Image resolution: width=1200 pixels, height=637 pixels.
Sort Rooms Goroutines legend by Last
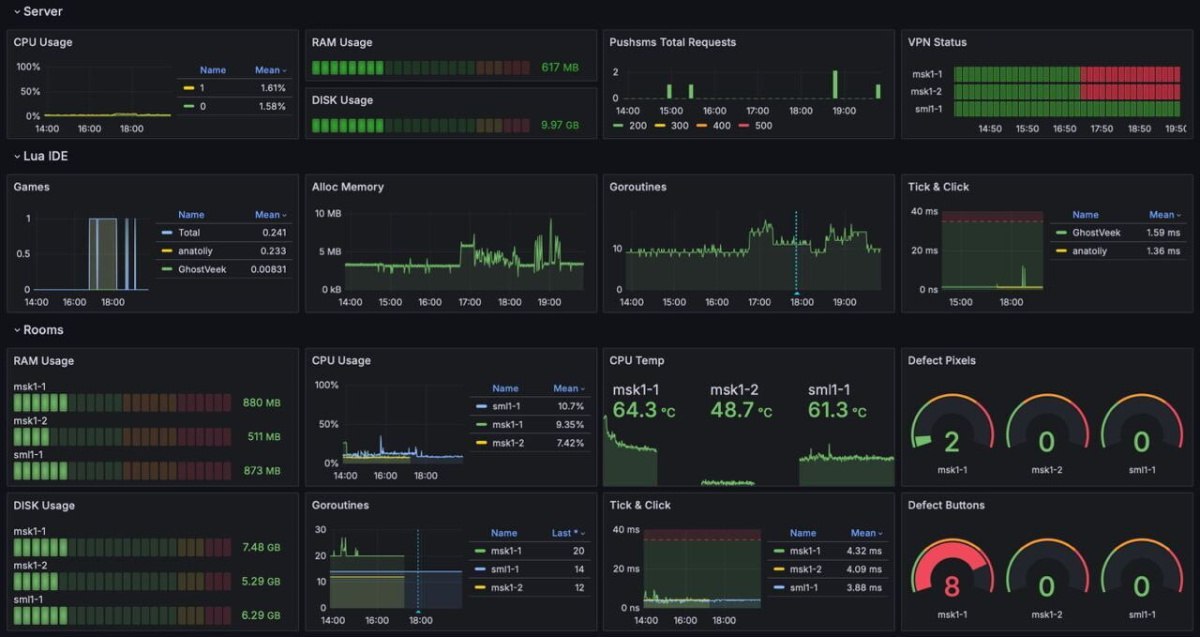coord(564,533)
